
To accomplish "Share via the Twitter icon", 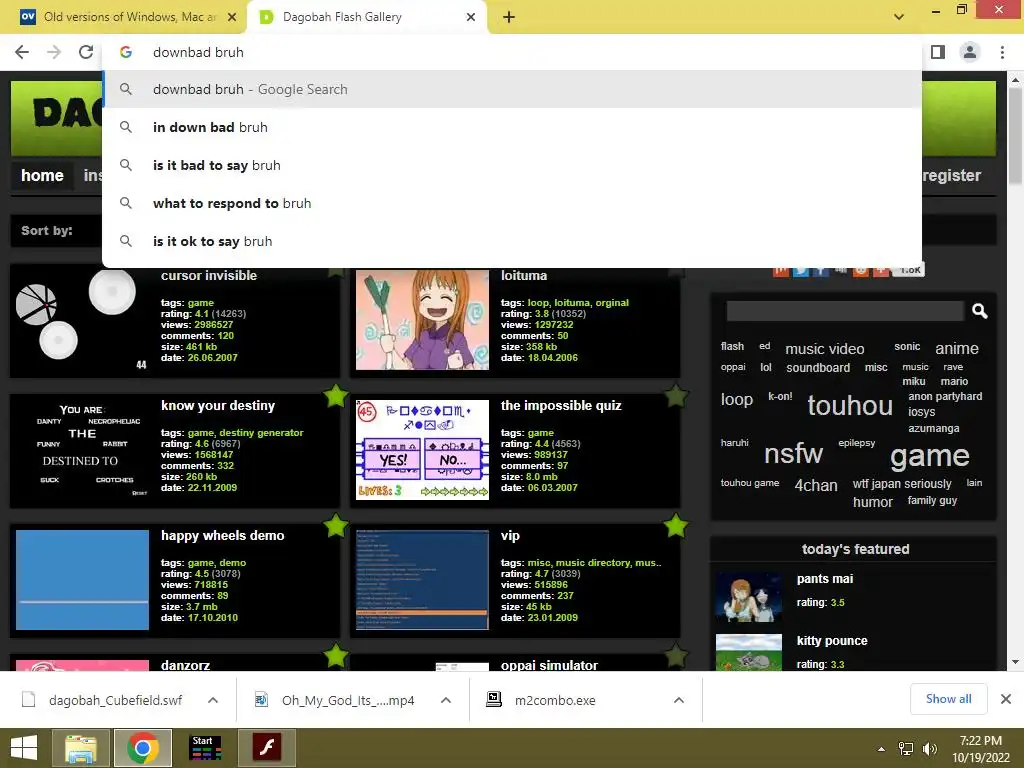I will click(801, 270).
